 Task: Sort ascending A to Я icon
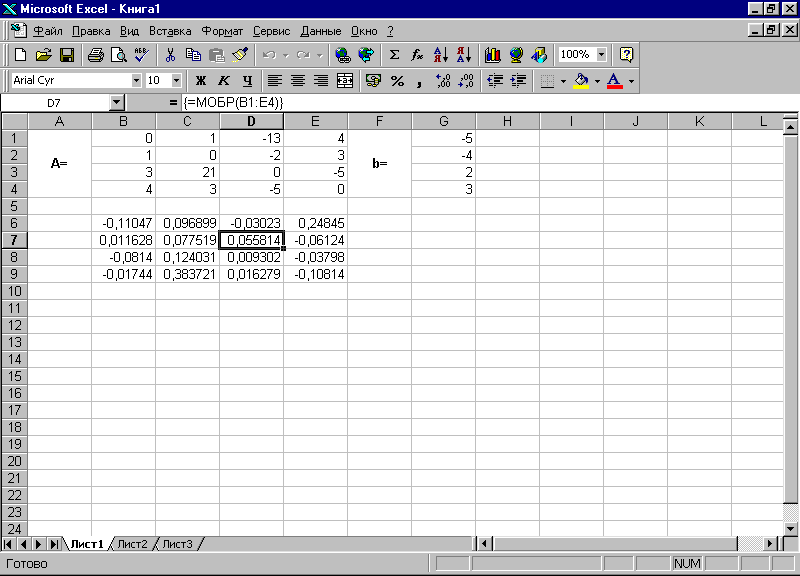[x=441, y=55]
